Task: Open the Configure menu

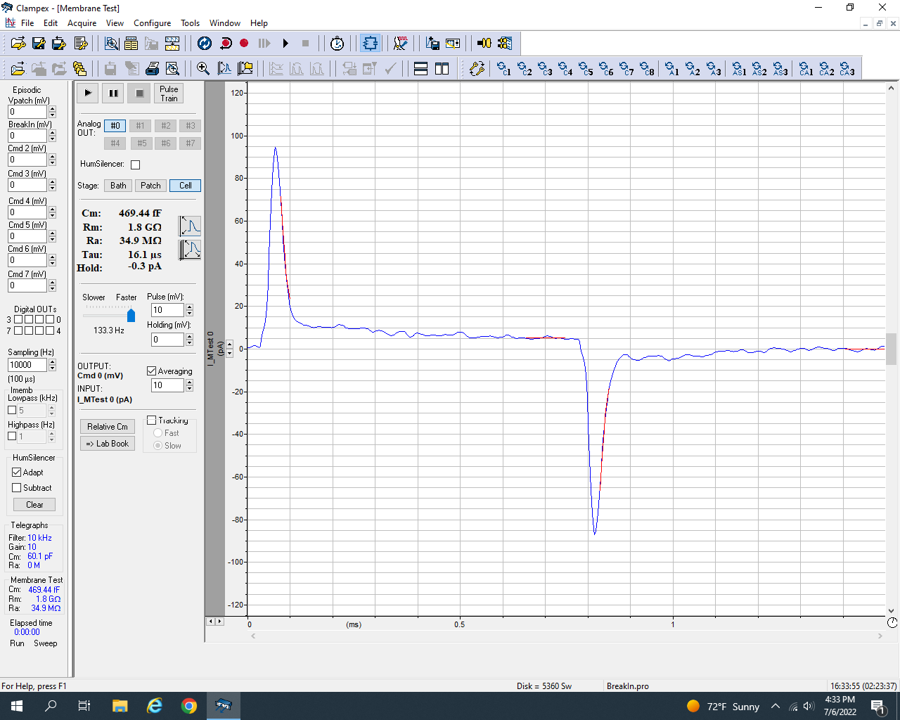Action: (152, 23)
